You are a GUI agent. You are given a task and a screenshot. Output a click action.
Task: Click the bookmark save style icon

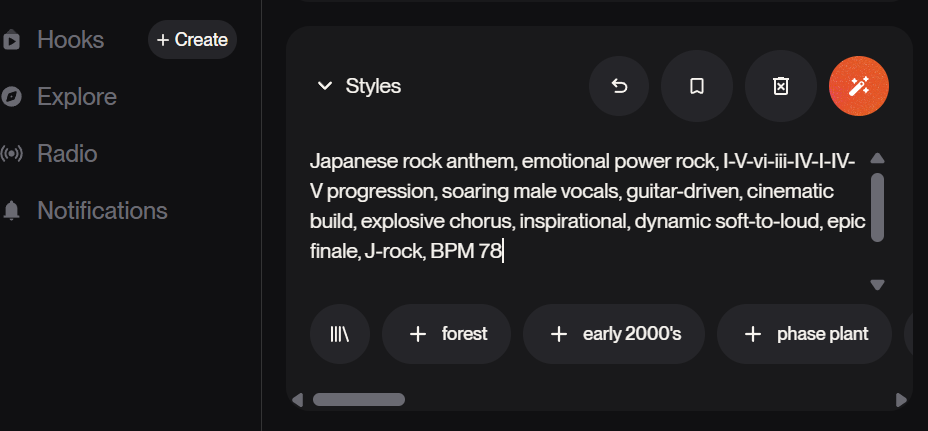pos(697,86)
